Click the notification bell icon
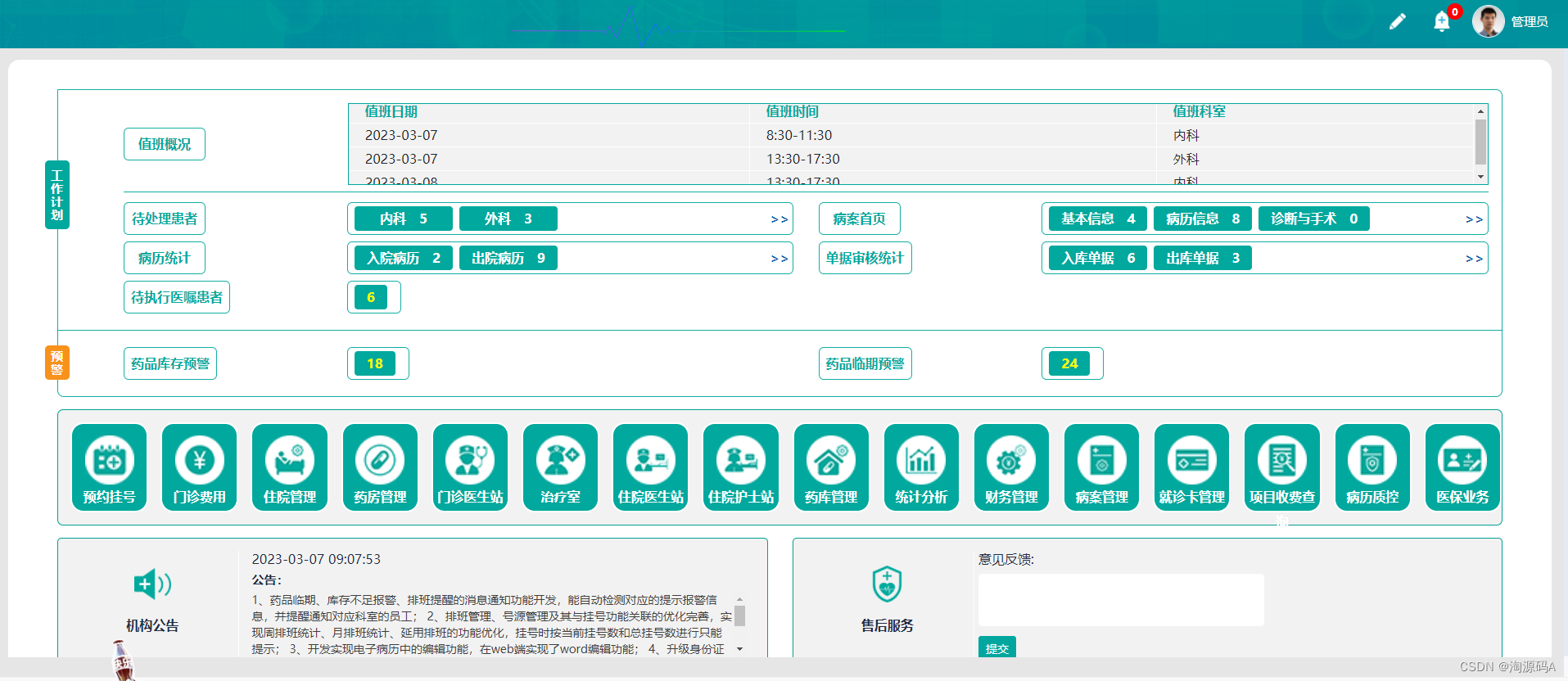 (1442, 21)
